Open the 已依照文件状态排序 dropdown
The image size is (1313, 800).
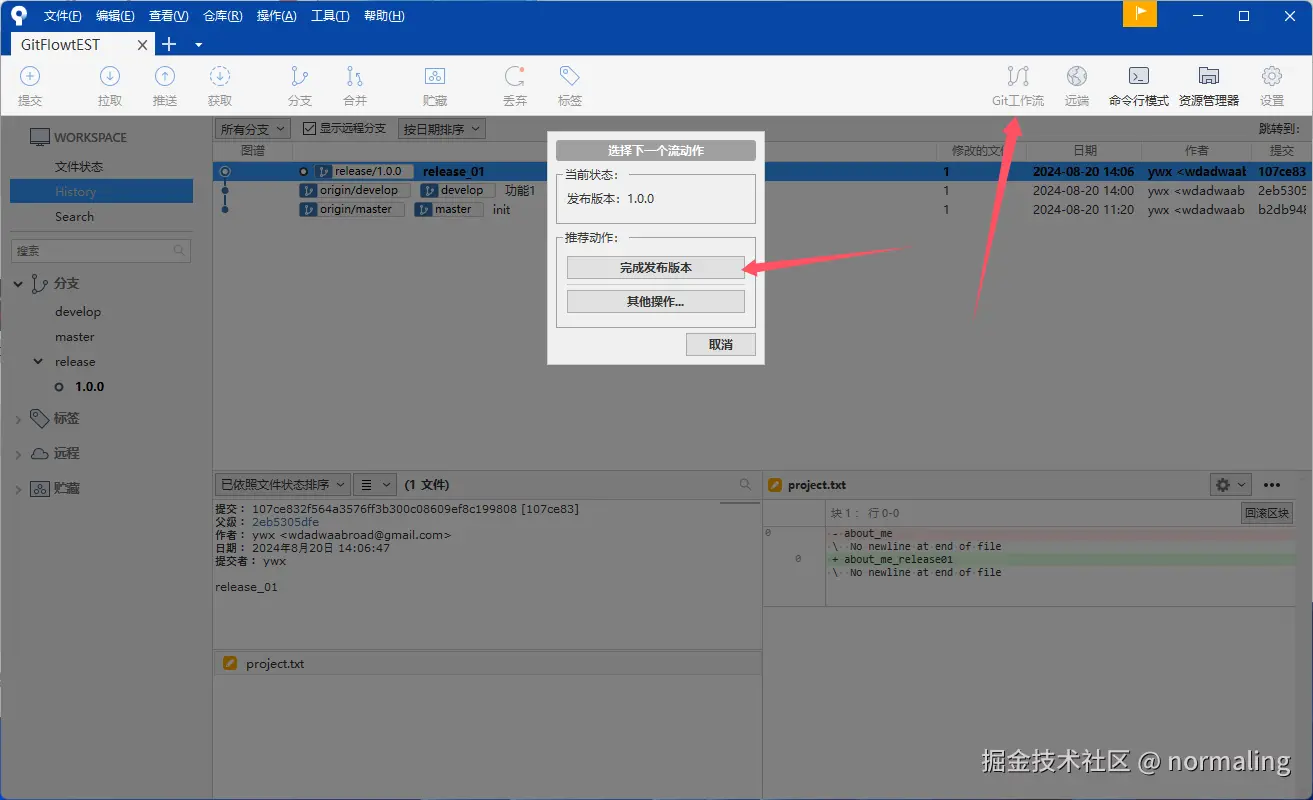[283, 484]
